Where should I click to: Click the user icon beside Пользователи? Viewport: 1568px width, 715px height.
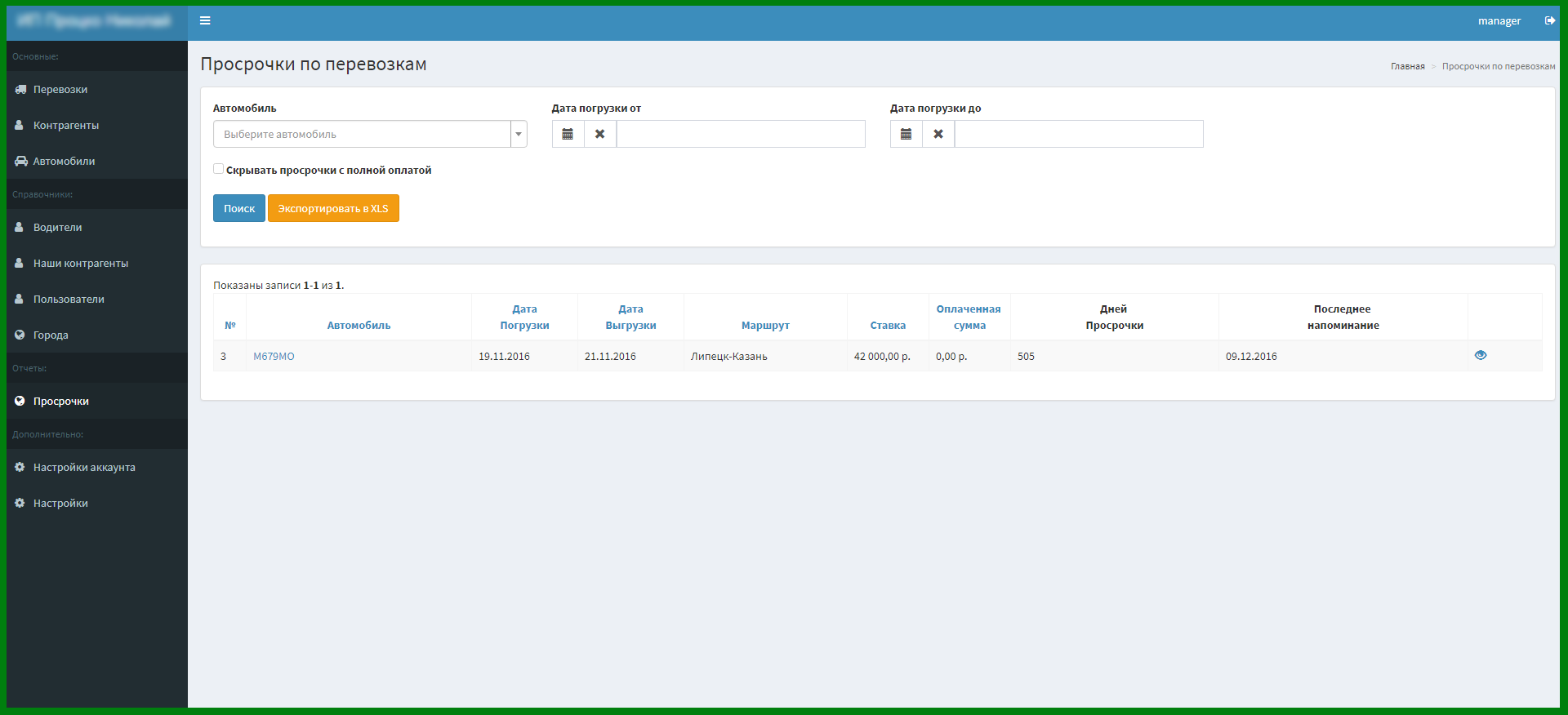(x=19, y=299)
